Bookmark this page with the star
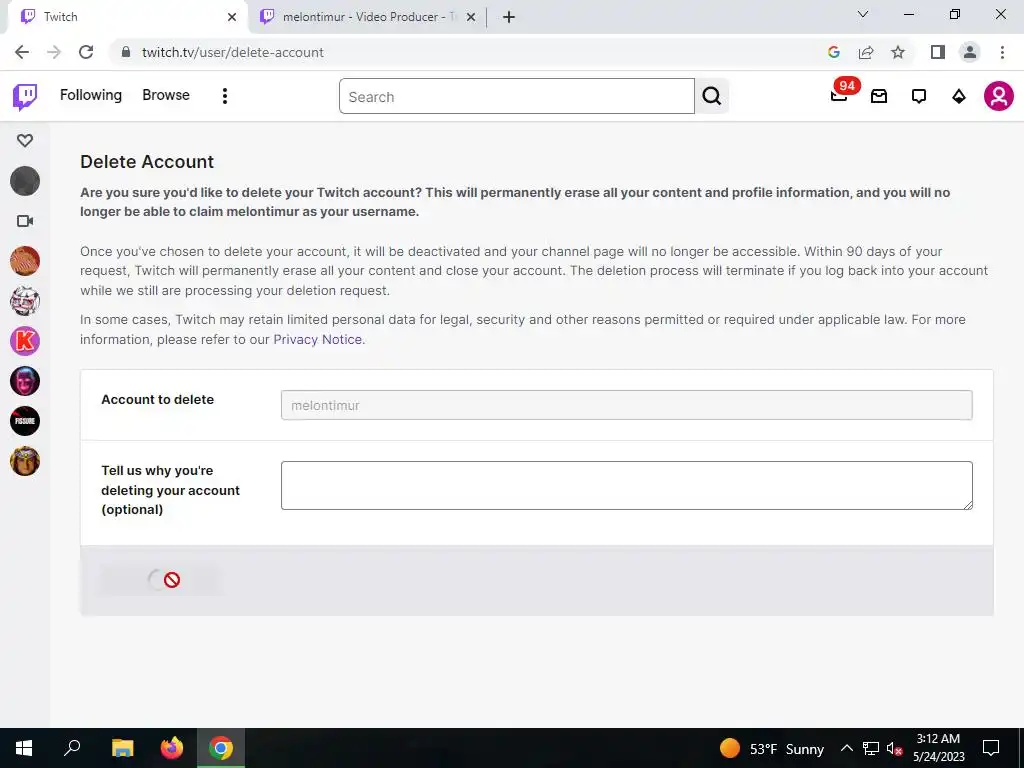This screenshot has width=1024, height=768. point(898,52)
